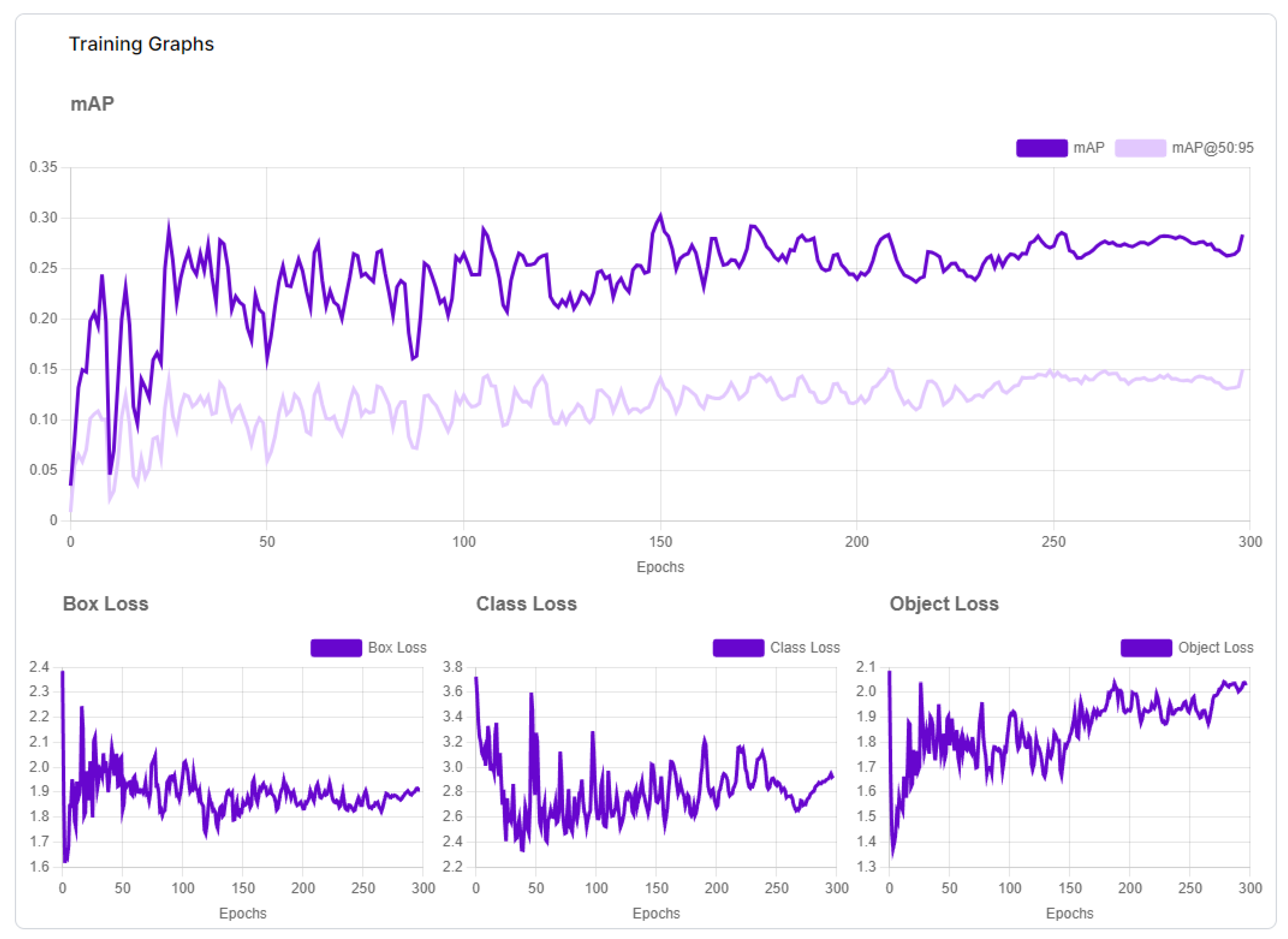Select the bold mAP chart title

(x=92, y=104)
